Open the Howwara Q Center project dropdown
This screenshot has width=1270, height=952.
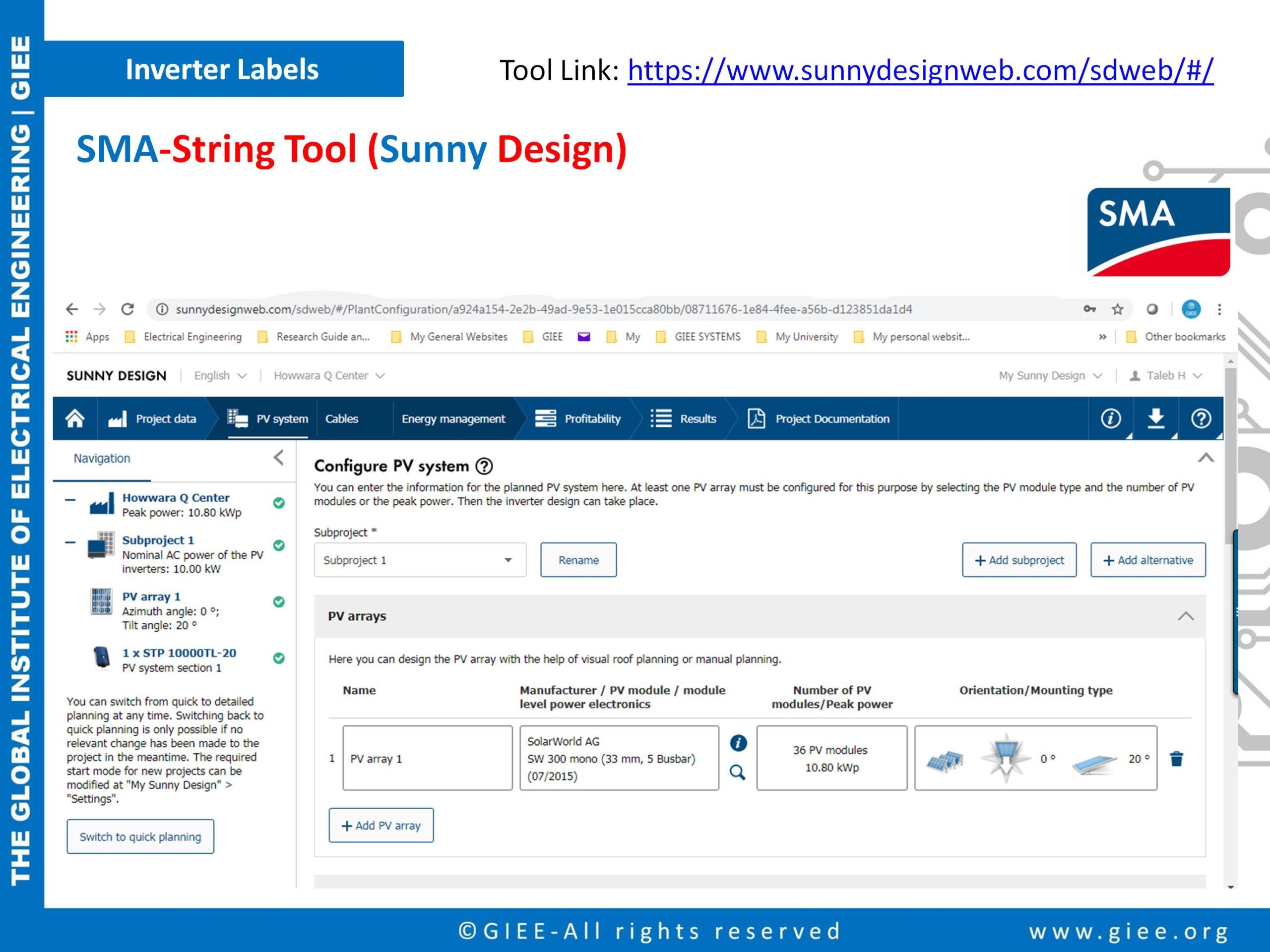pyautogui.click(x=329, y=375)
